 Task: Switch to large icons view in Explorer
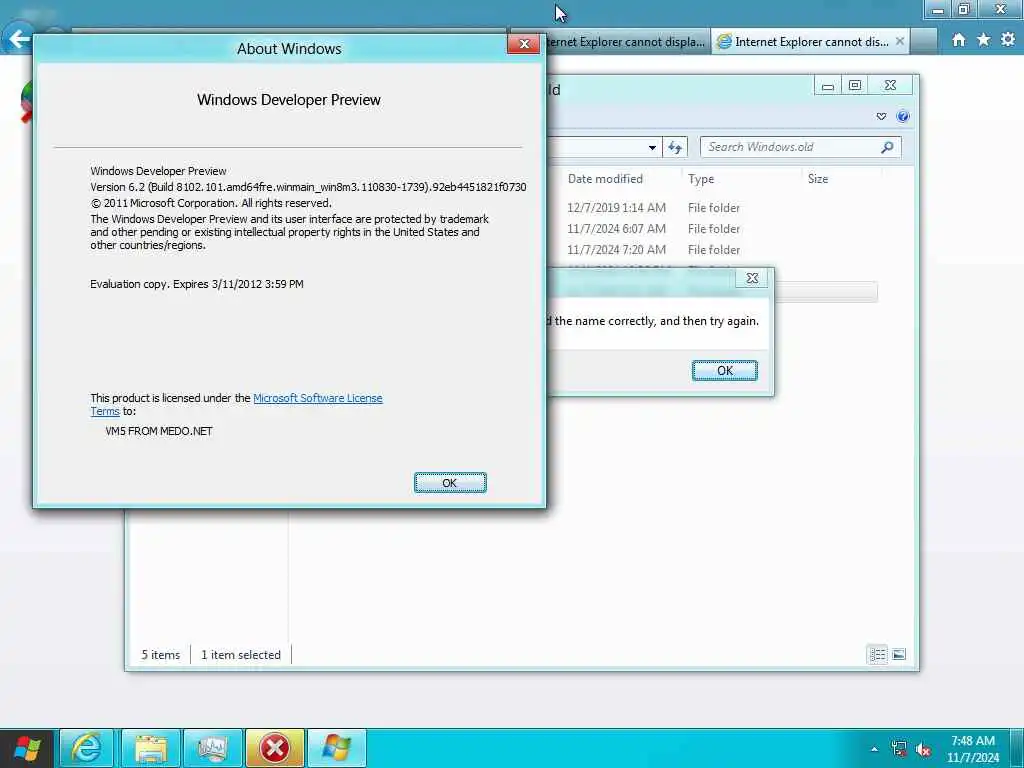tap(899, 654)
